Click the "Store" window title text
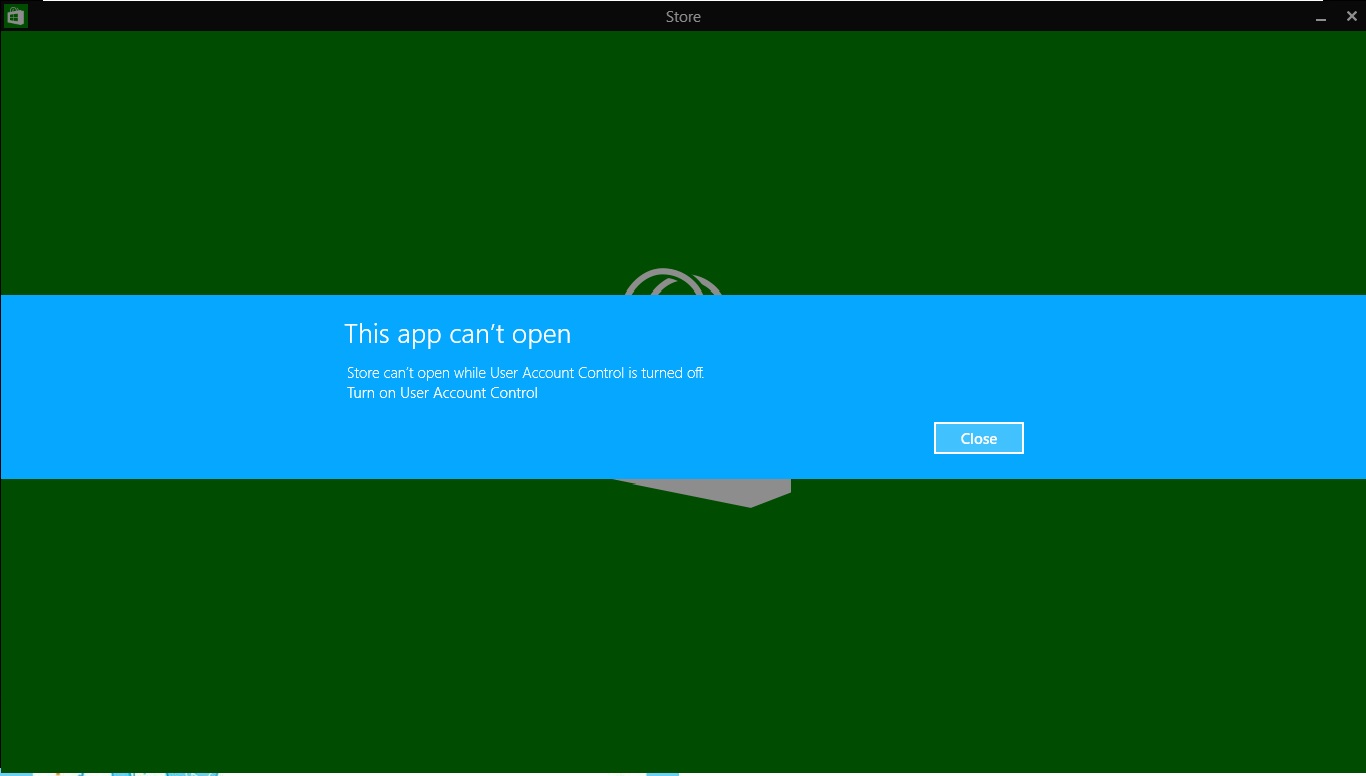 (x=683, y=17)
